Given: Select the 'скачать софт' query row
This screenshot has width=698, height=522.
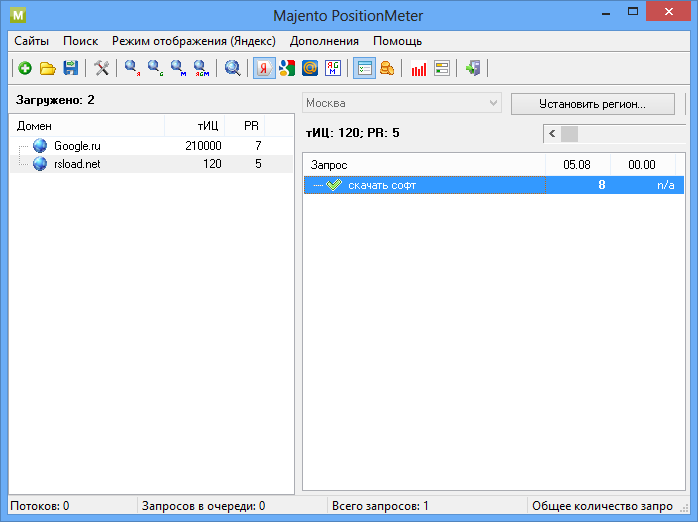Looking at the screenshot, I should click(x=494, y=185).
